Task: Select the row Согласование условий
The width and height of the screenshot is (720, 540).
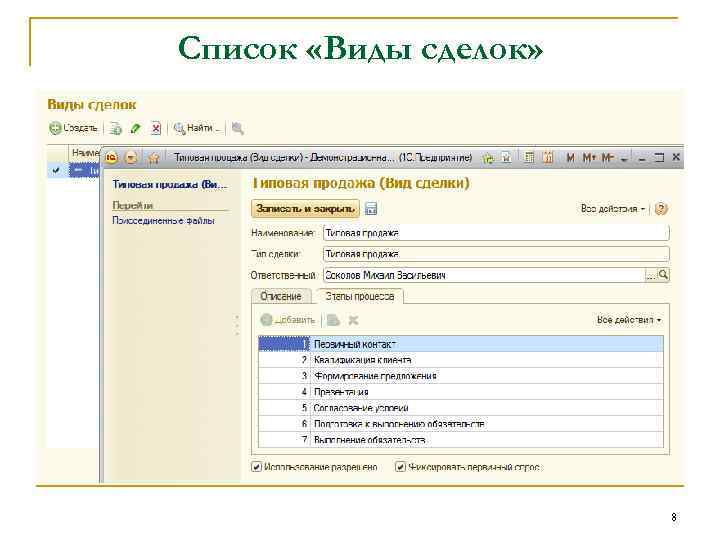Action: coord(461,408)
